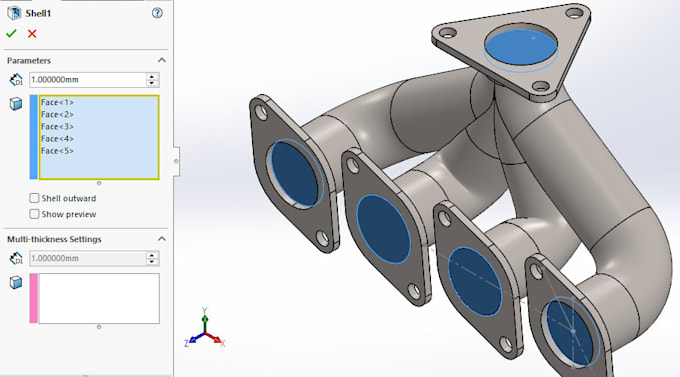This screenshot has height=377, width=680.
Task: Adjust the Multi-thickness value spinner
Action: tap(152, 259)
